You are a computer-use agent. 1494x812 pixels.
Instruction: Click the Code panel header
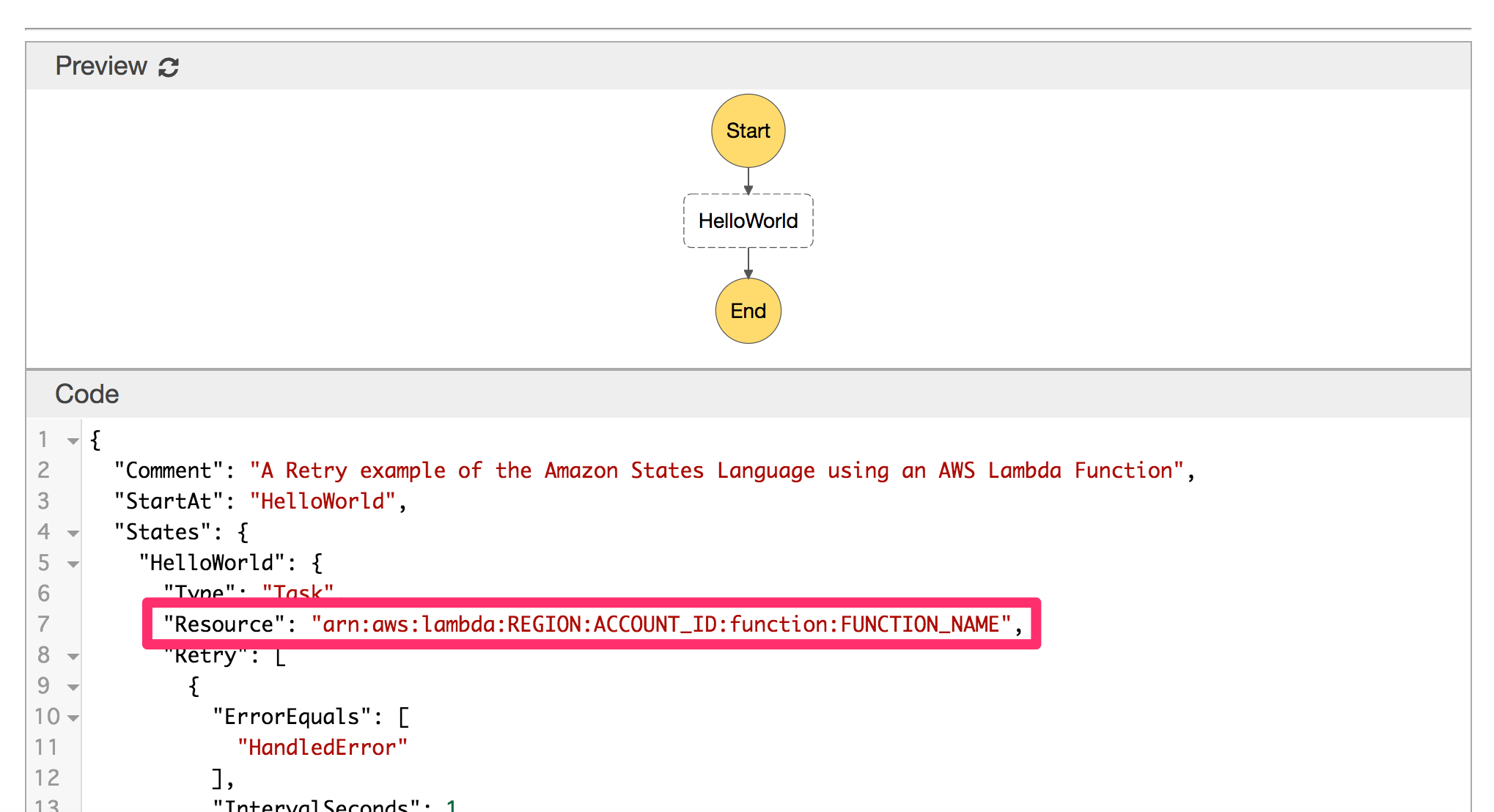pos(86,394)
